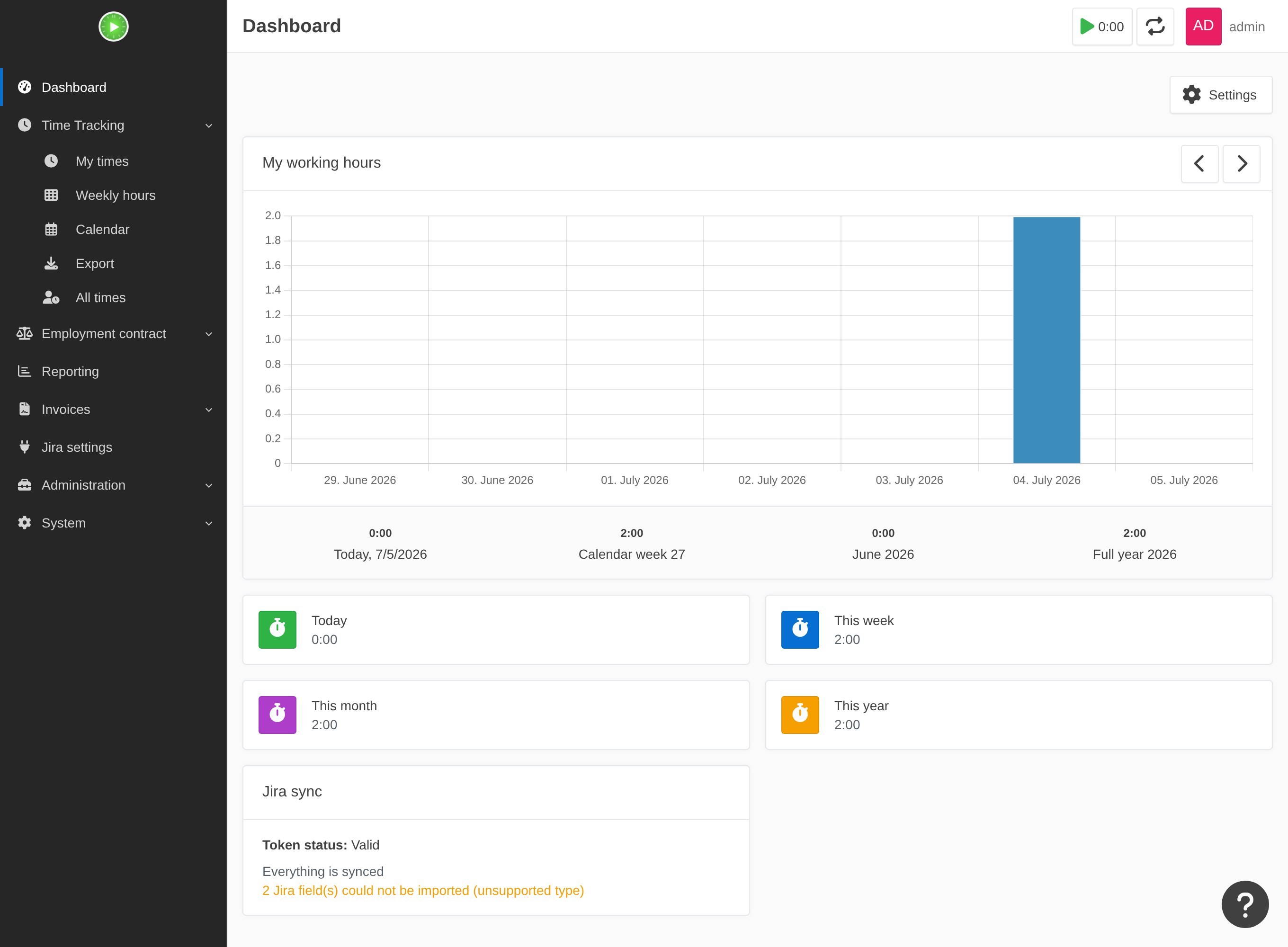
Task: Click the Time Tracking clock icon
Action: (25, 125)
